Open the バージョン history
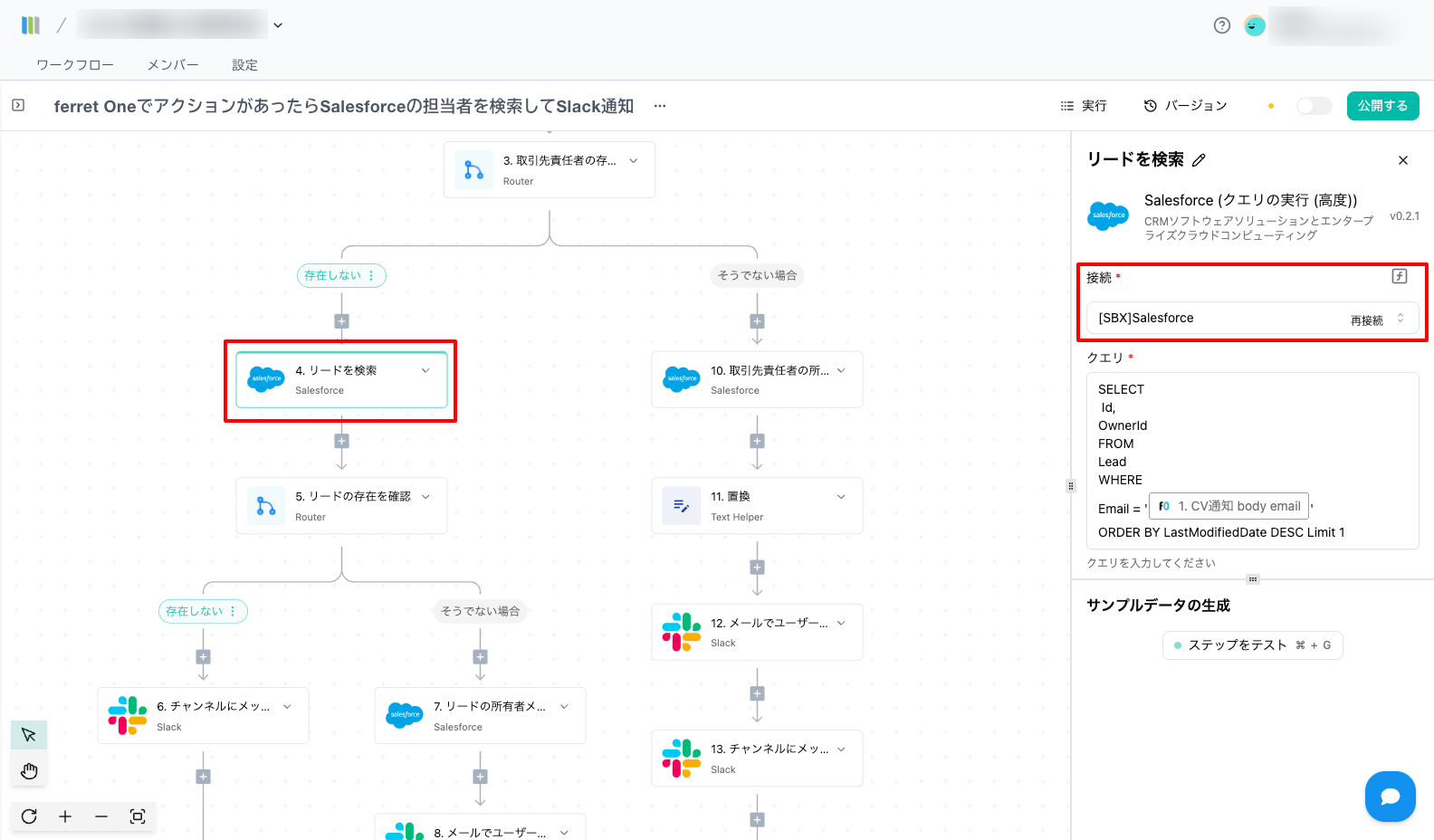This screenshot has width=1434, height=840. point(1185,106)
